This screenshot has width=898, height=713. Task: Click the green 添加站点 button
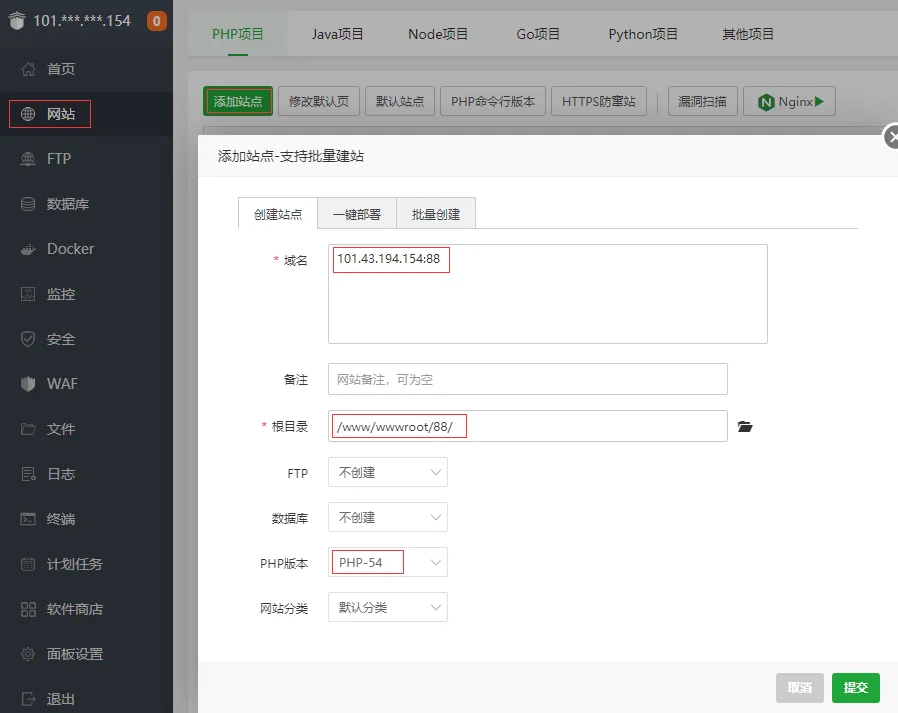(x=238, y=101)
